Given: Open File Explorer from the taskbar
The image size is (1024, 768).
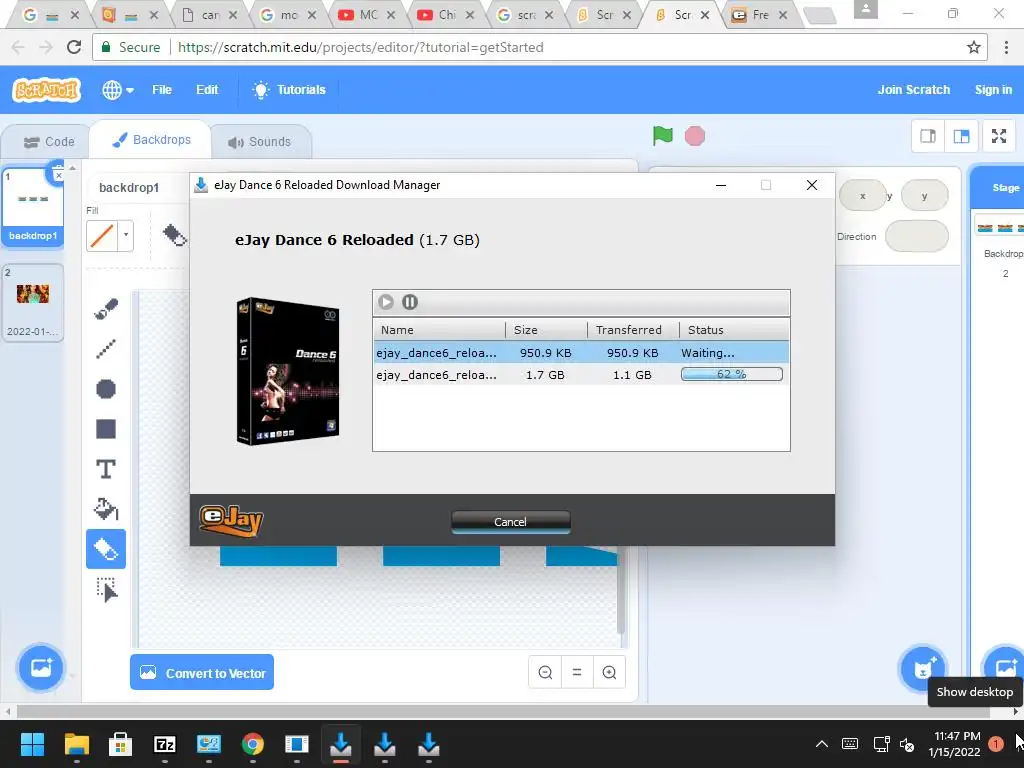Looking at the screenshot, I should coord(76,744).
